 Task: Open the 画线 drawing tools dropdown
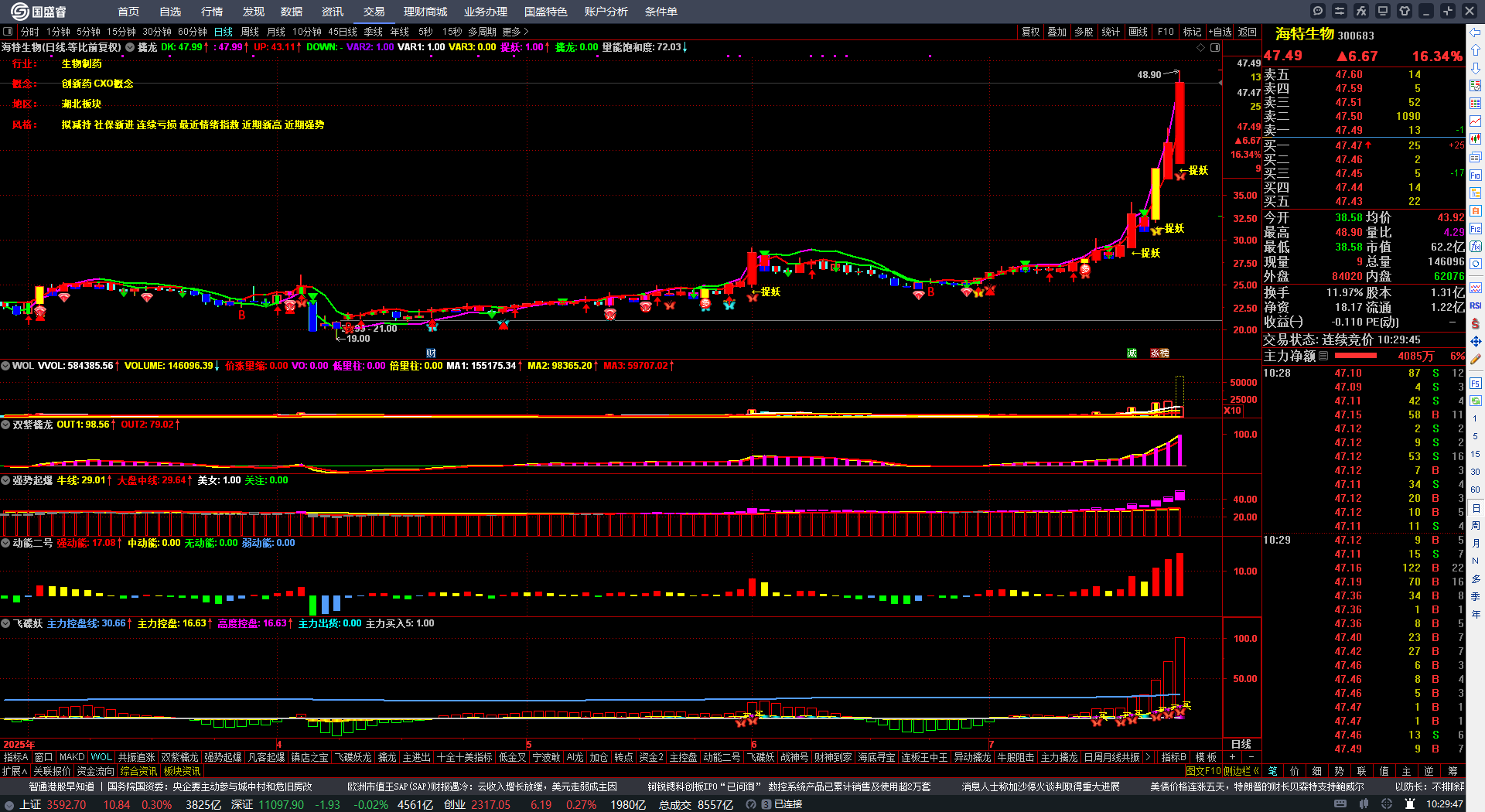[1138, 32]
